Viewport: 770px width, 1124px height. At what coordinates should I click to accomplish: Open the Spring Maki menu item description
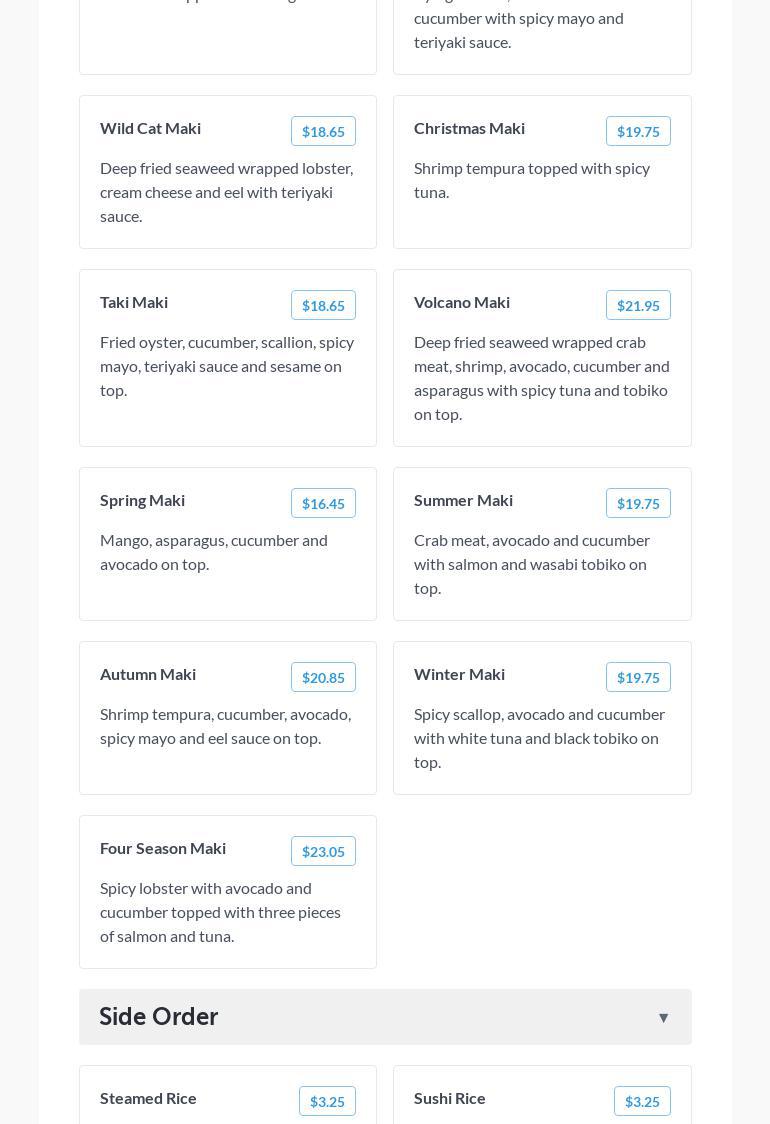pos(214,552)
